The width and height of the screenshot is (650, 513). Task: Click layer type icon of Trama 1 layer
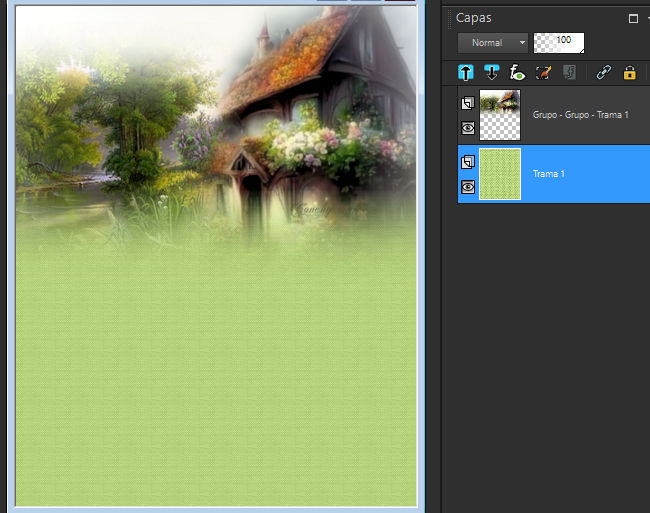[x=468, y=162]
